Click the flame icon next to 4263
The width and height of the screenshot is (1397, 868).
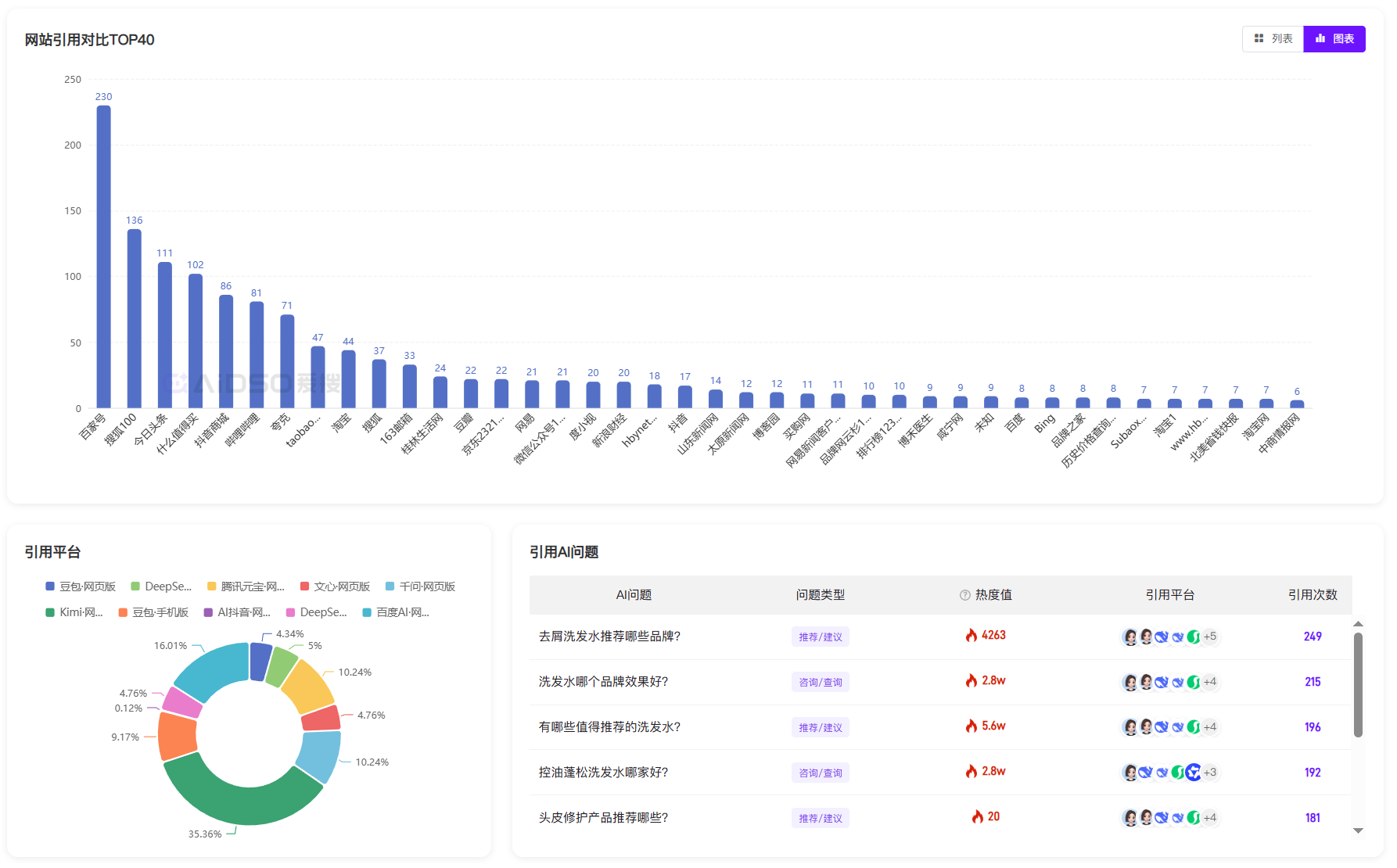click(971, 636)
